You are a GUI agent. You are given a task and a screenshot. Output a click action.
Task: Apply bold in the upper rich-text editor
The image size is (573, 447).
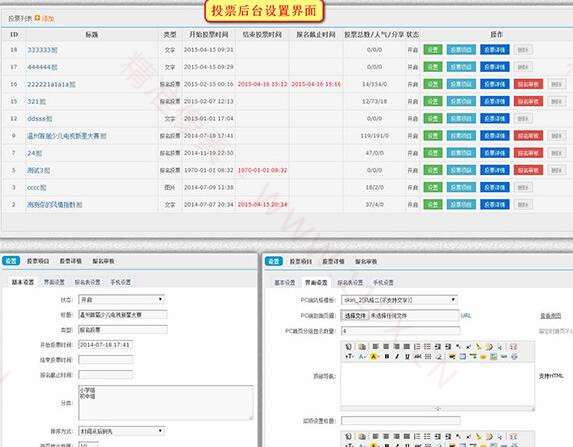click(387, 356)
